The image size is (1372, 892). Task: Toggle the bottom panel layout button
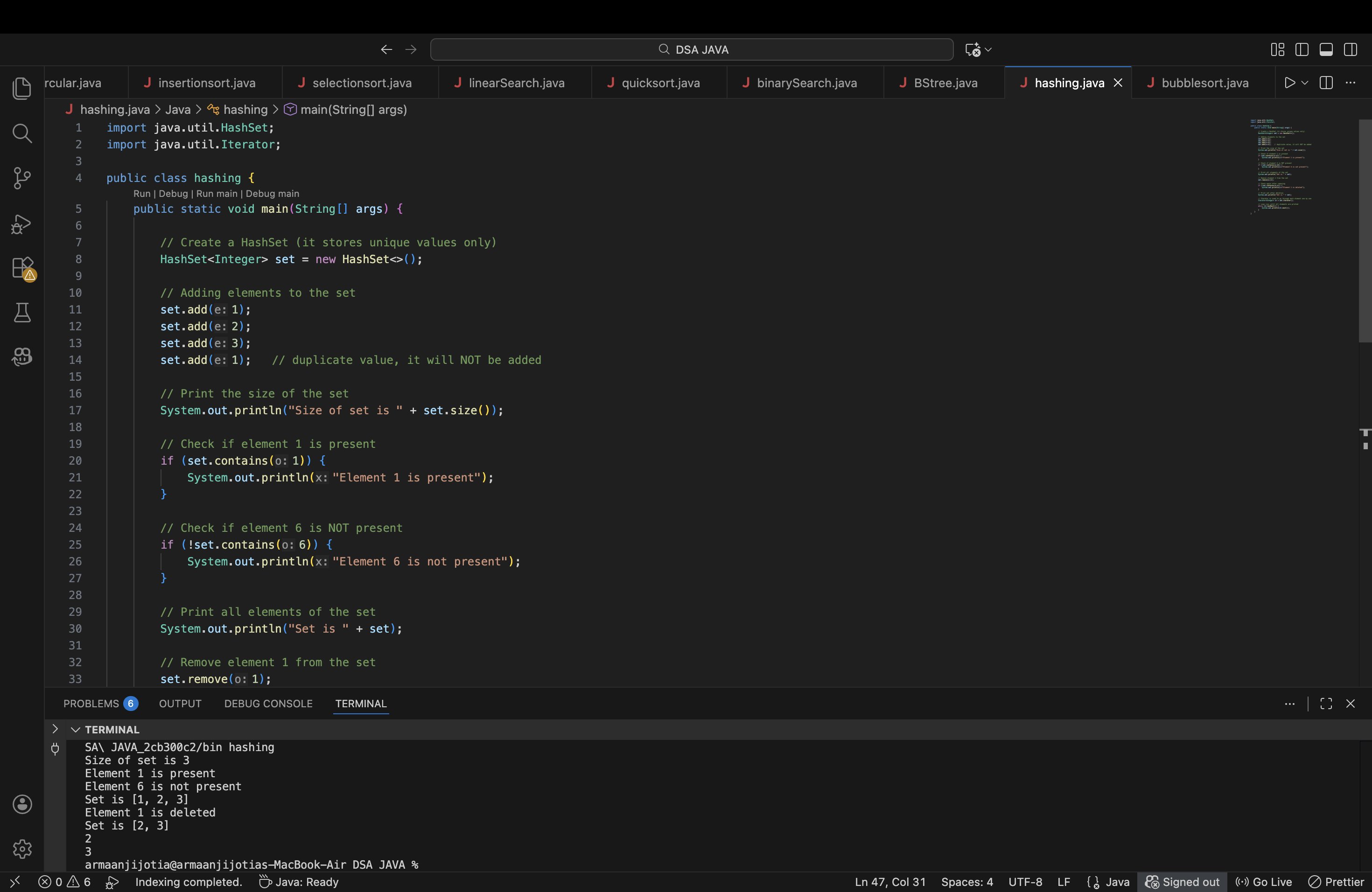tap(1326, 49)
